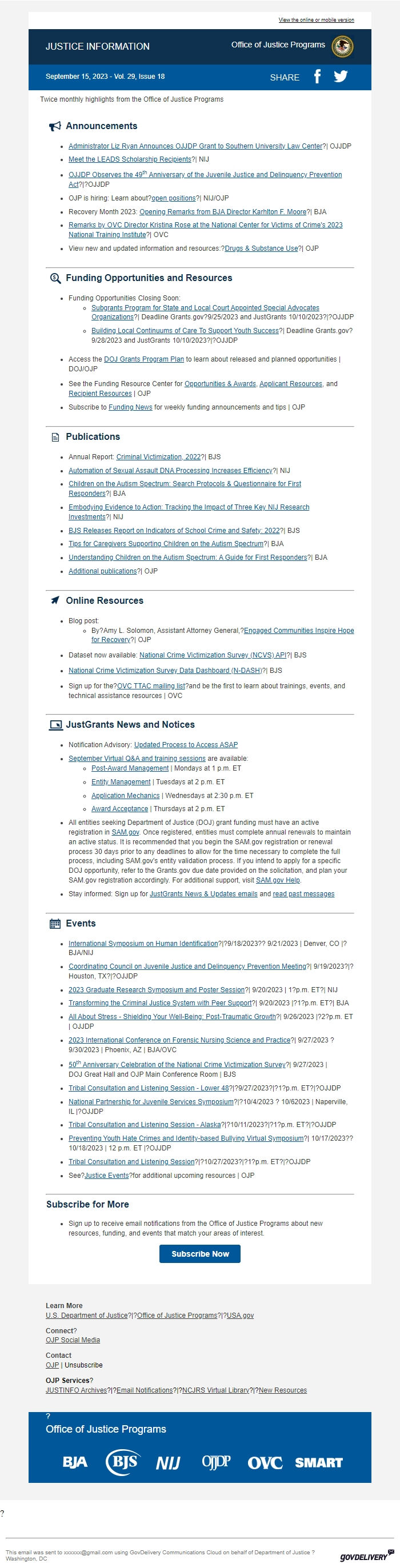Screen dimensions: 400x1568
Task: Click the JustGrants News laptop icon
Action: [55, 724]
